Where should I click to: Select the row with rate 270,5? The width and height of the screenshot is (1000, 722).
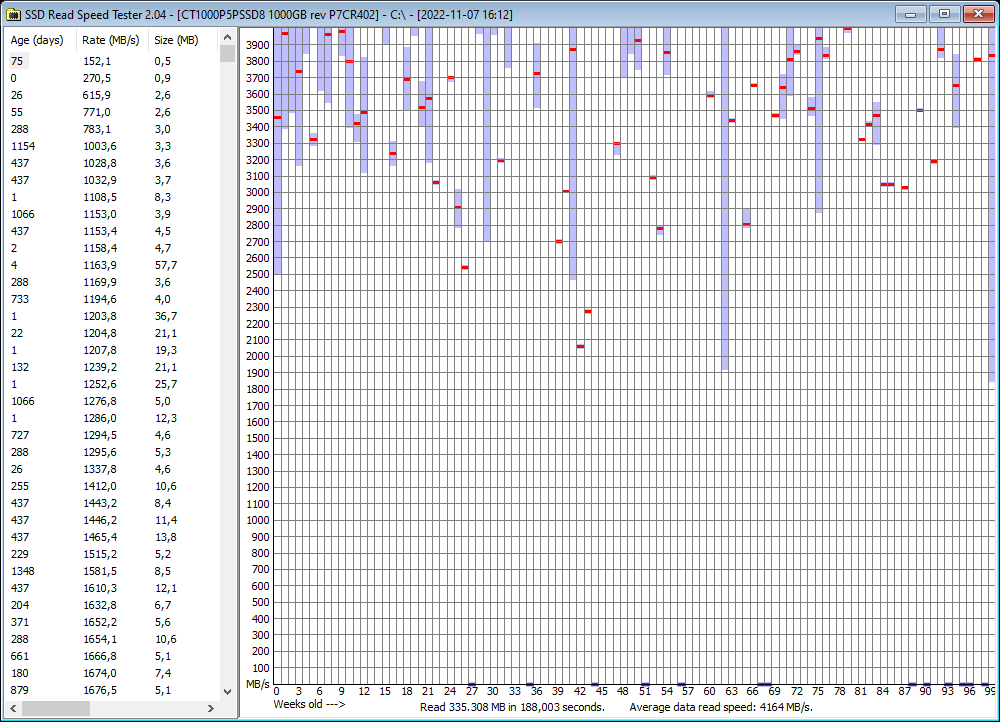(112, 78)
